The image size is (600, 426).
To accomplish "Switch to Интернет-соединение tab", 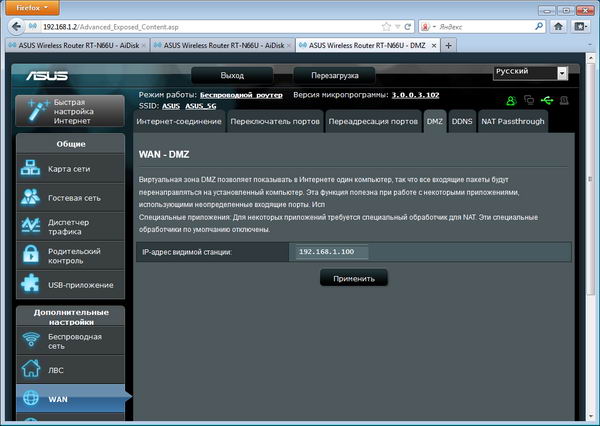I will tap(179, 121).
